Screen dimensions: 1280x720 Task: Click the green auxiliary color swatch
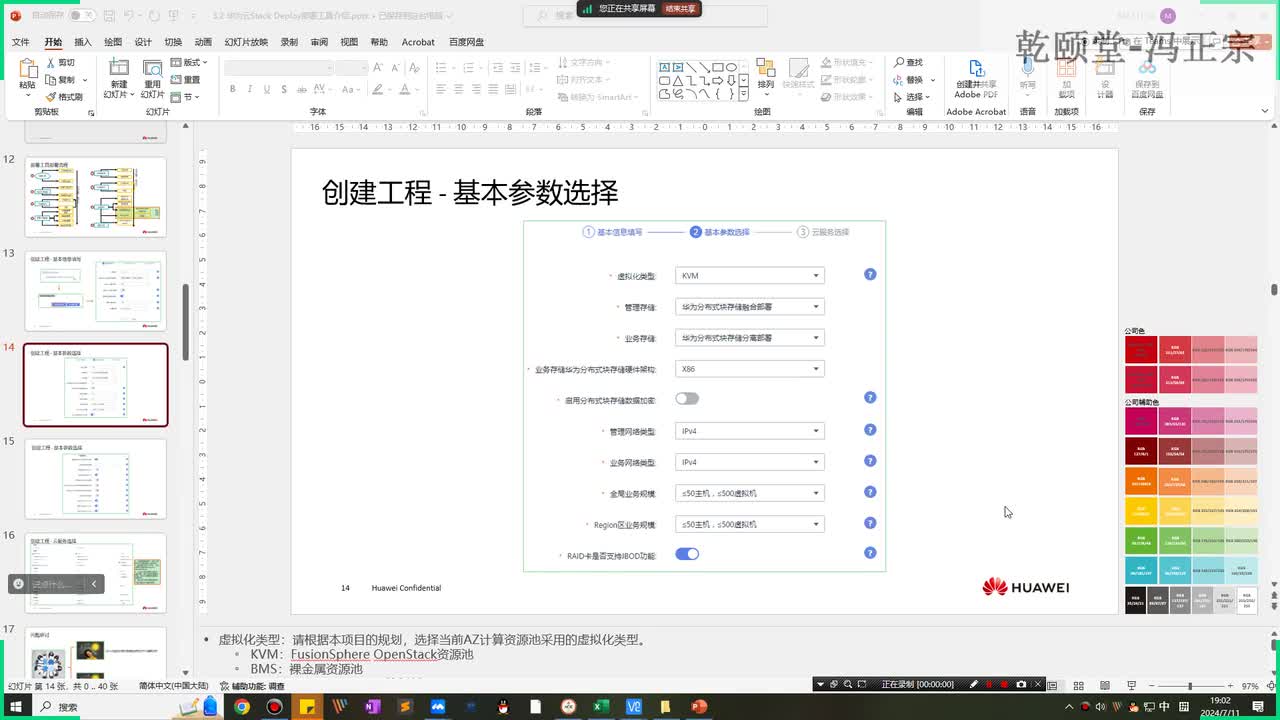tap(1141, 540)
